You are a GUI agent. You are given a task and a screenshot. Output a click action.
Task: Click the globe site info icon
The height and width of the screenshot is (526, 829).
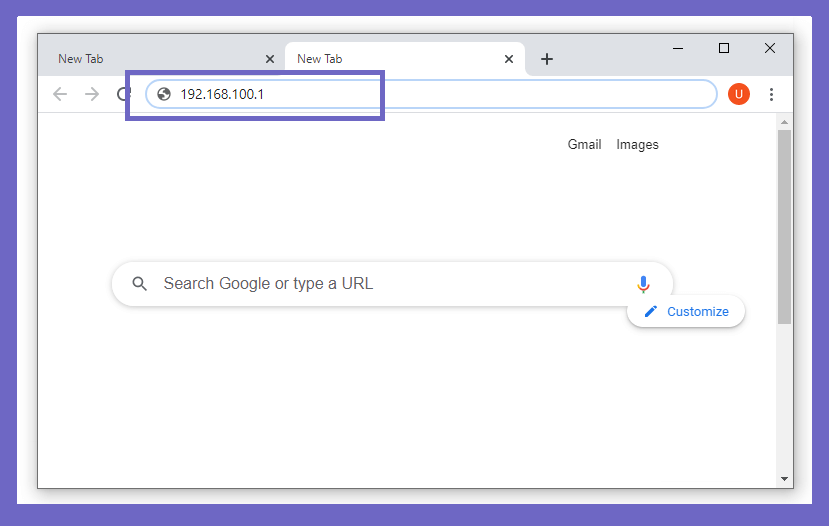pos(164,94)
